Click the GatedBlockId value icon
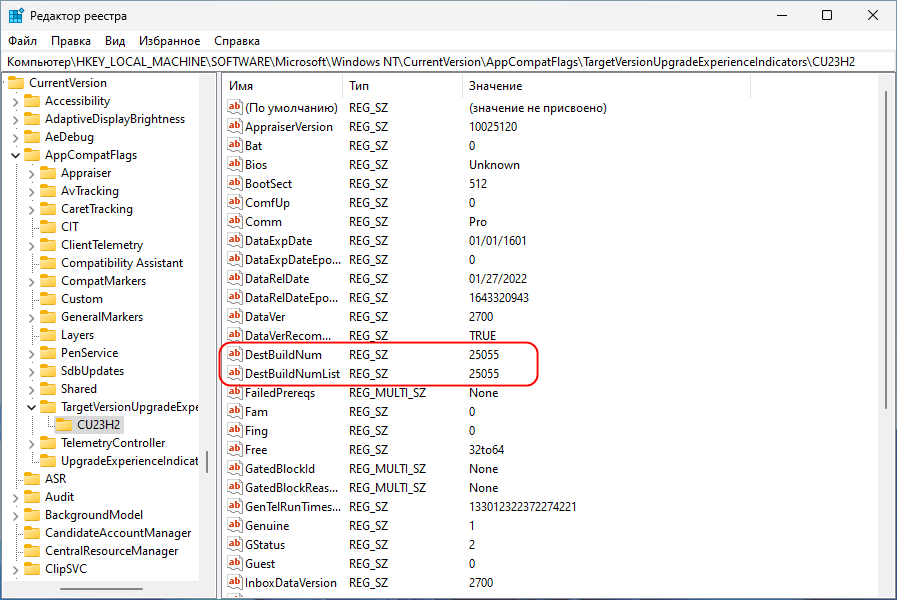 point(235,468)
